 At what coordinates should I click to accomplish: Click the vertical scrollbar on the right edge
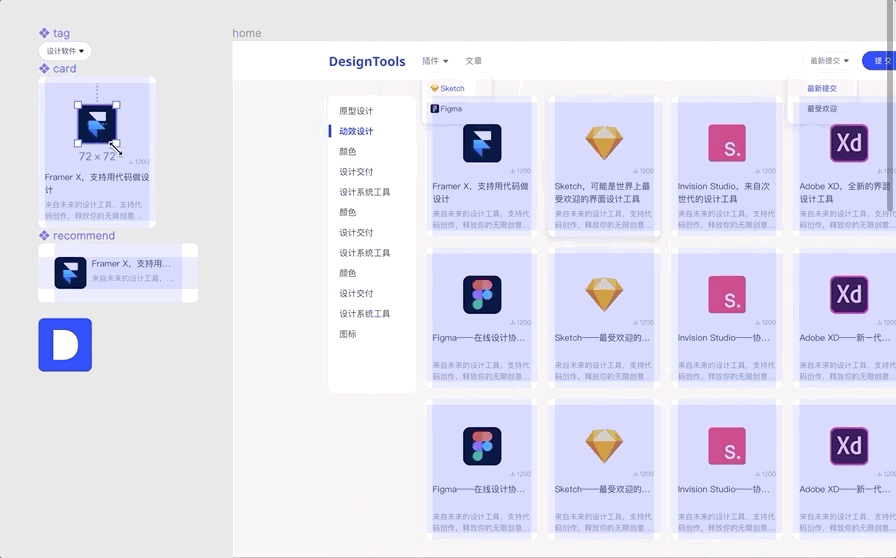(891, 106)
